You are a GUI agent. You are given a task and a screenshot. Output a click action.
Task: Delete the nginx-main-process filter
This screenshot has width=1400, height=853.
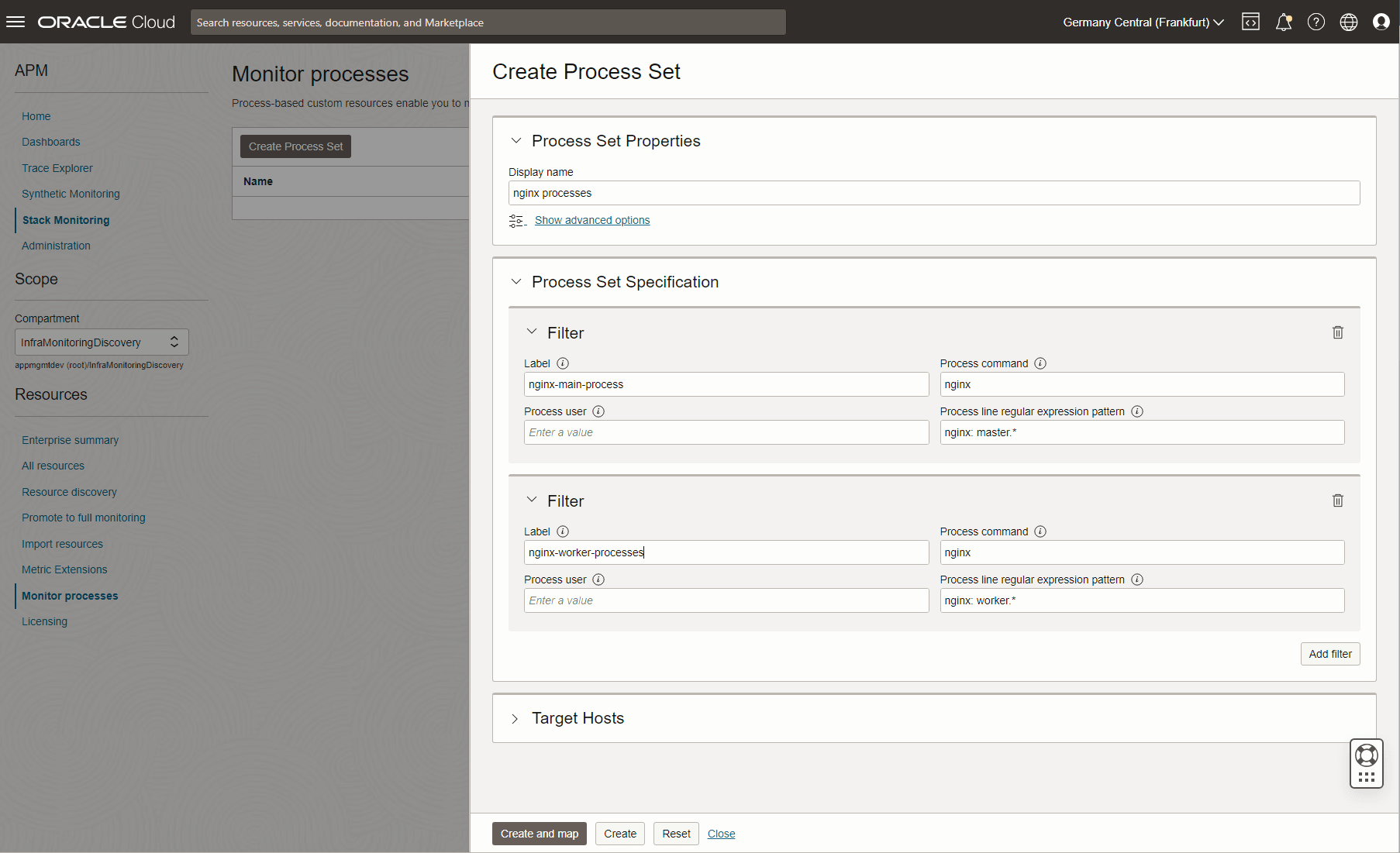1337,332
